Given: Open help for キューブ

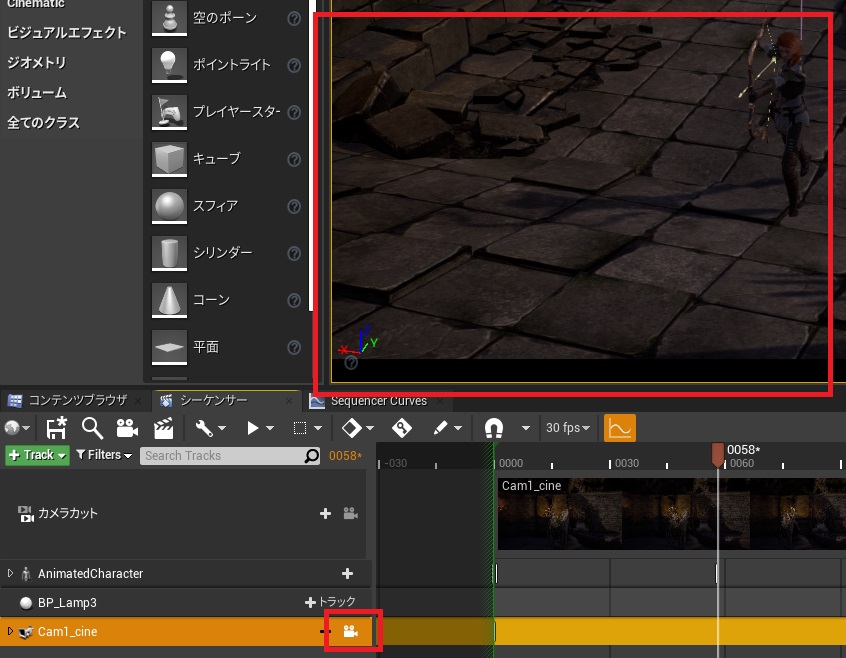Looking at the screenshot, I should pyautogui.click(x=294, y=159).
